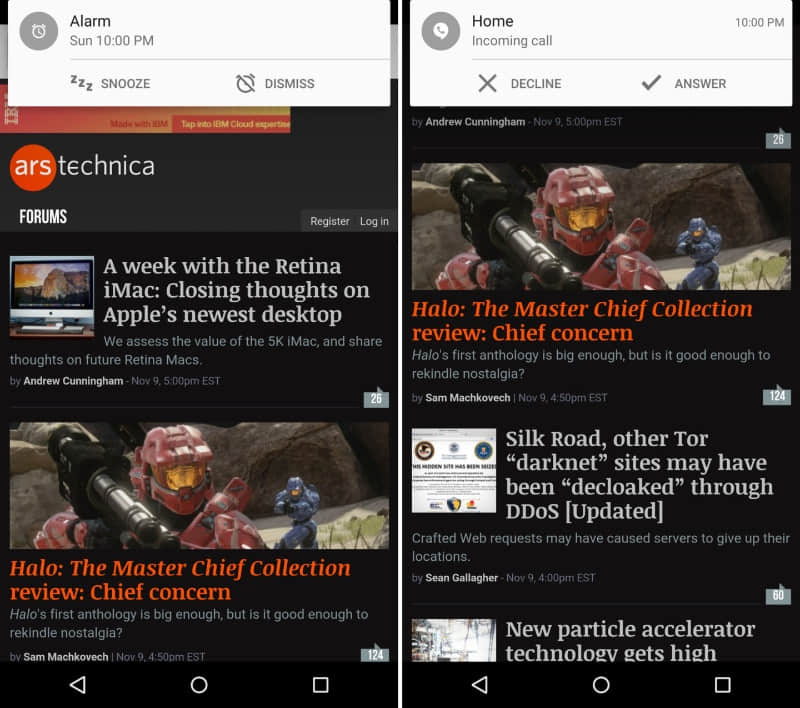This screenshot has height=708, width=800.
Task: Decline the incoming call from Home
Action: (x=519, y=83)
